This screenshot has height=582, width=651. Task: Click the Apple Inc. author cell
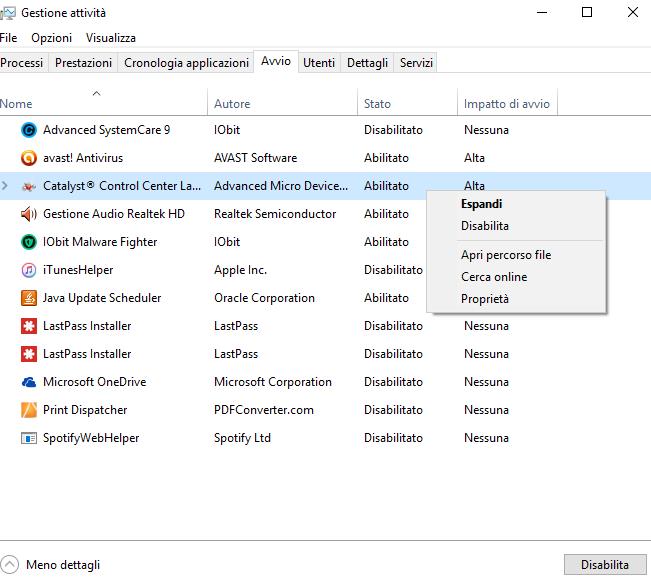pos(240,270)
